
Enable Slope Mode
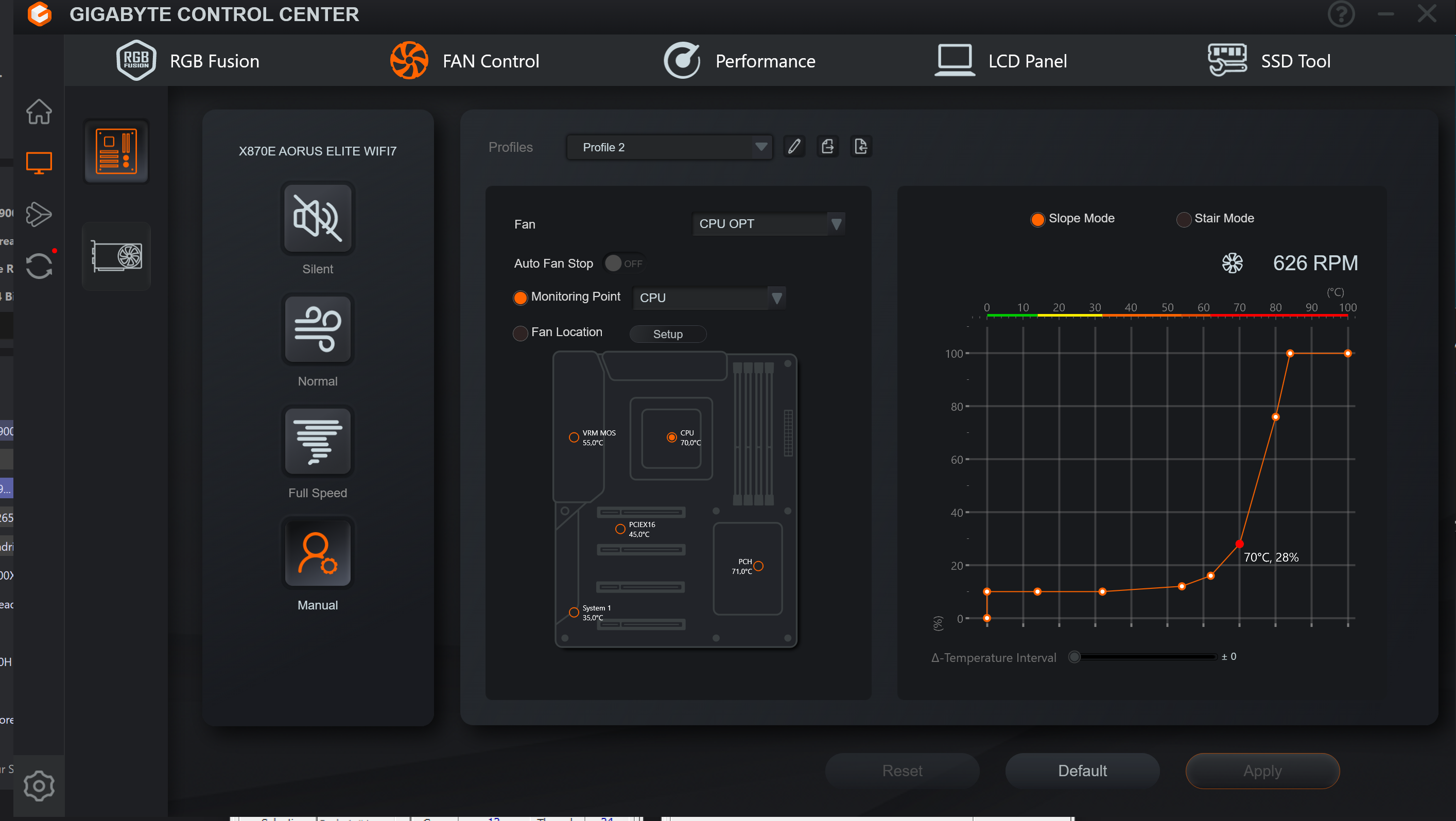pos(1037,219)
